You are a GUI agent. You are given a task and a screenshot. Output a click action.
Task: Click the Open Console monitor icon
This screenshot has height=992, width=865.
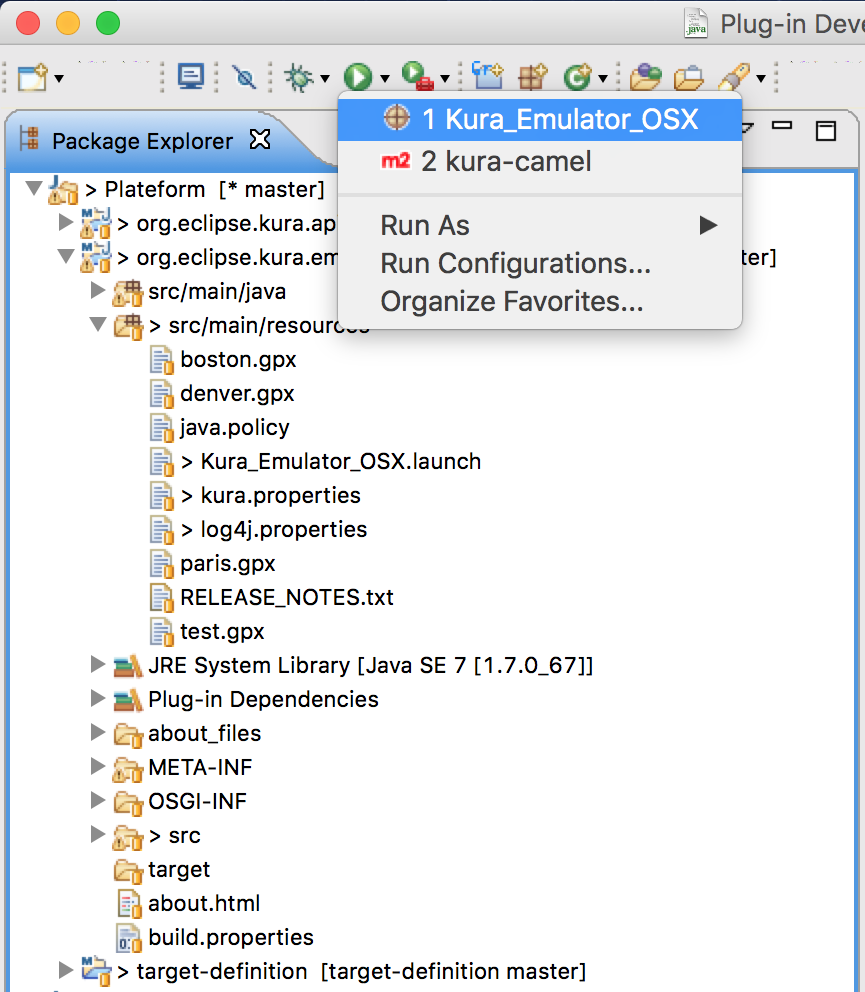pyautogui.click(x=190, y=77)
